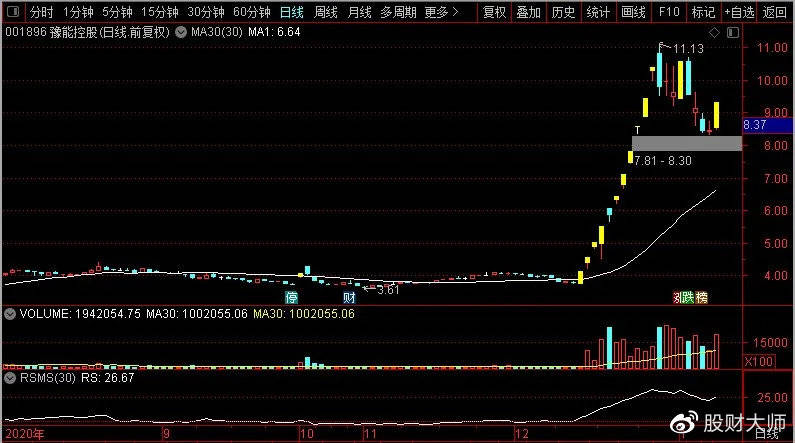Screen dimensions: 795x443
Task: Click the 返回 back button
Action: click(775, 13)
